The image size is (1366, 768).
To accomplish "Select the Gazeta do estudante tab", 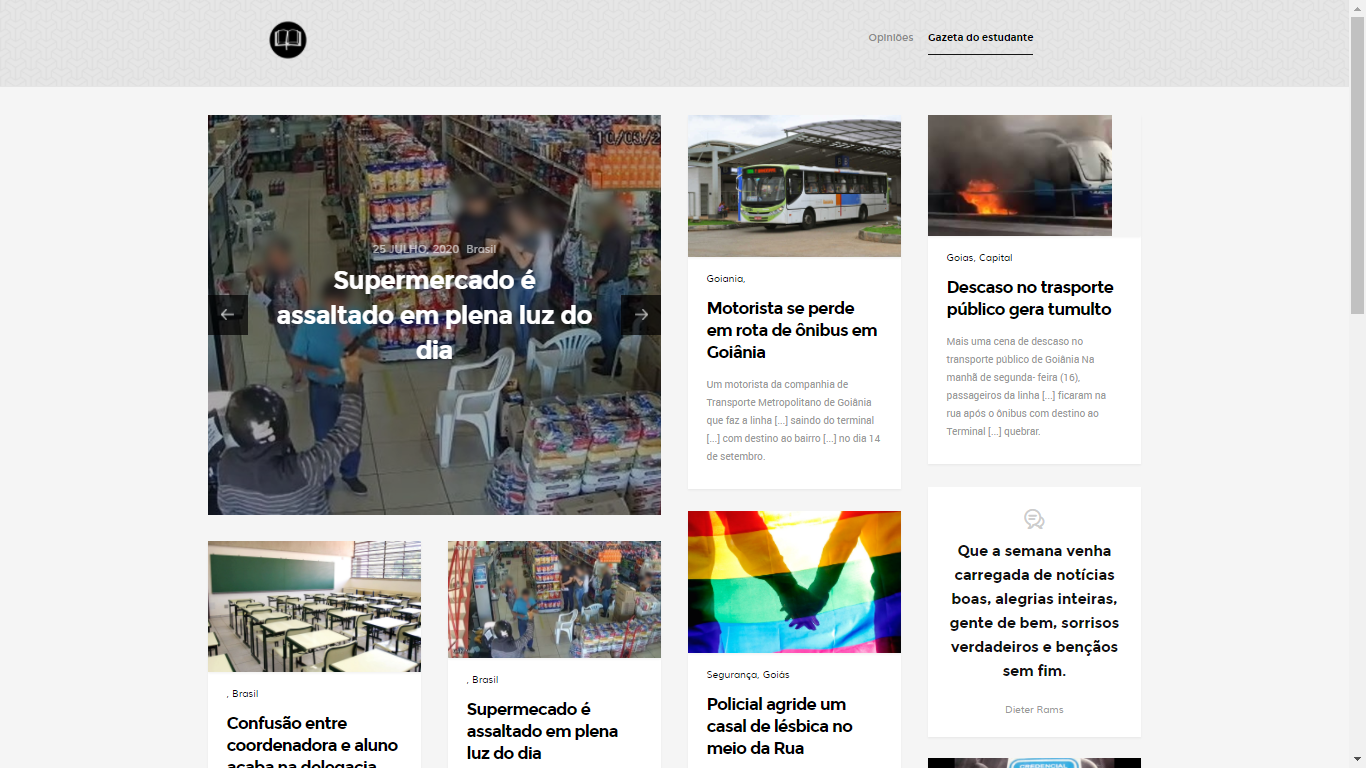I will point(980,38).
